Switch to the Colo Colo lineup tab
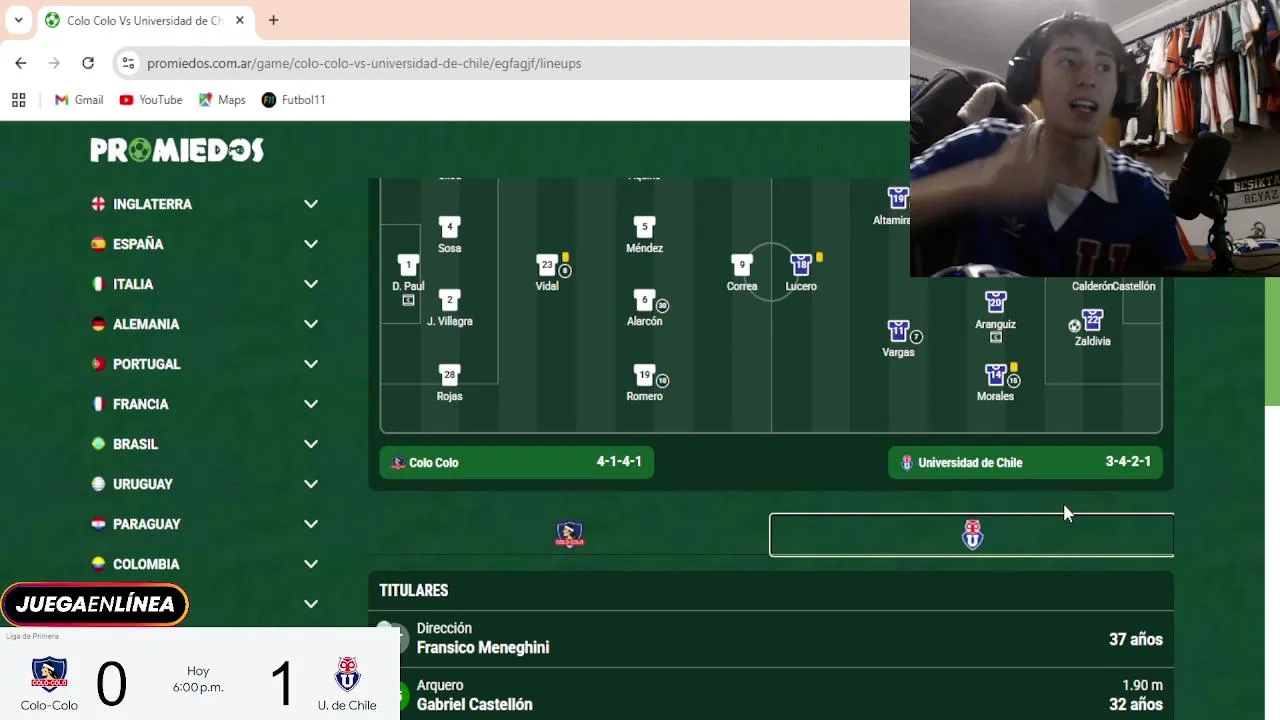 tap(569, 535)
